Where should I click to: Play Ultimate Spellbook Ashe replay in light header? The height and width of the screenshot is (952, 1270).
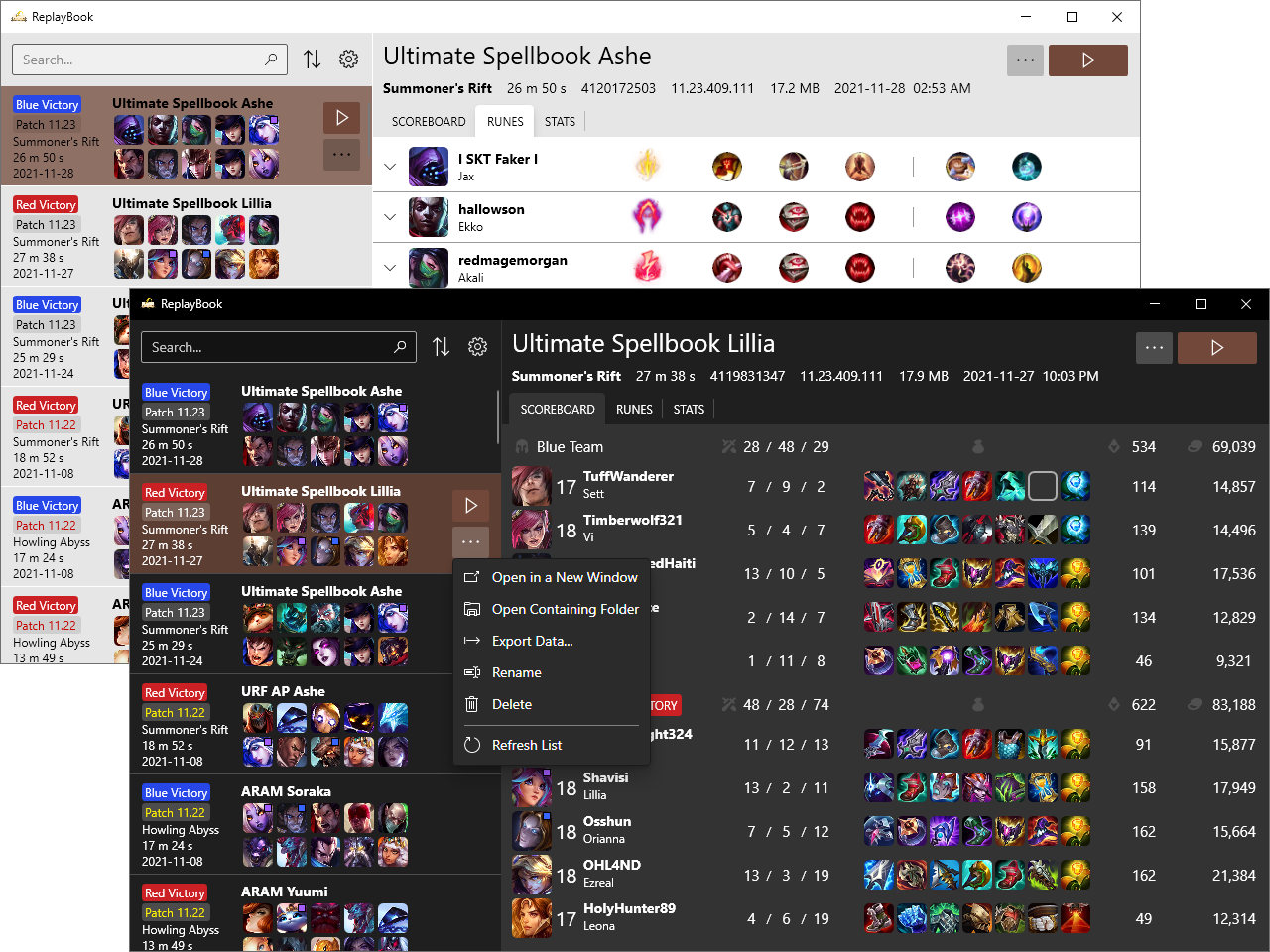tap(1088, 60)
